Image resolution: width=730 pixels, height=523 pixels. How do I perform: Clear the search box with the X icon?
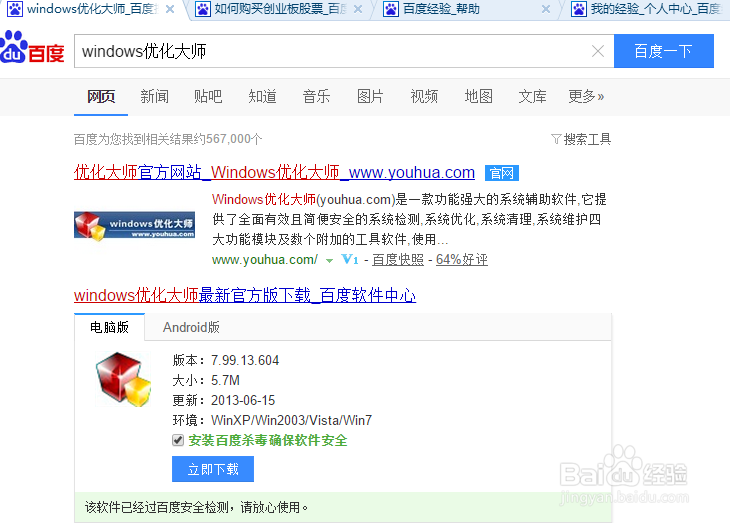tap(598, 51)
